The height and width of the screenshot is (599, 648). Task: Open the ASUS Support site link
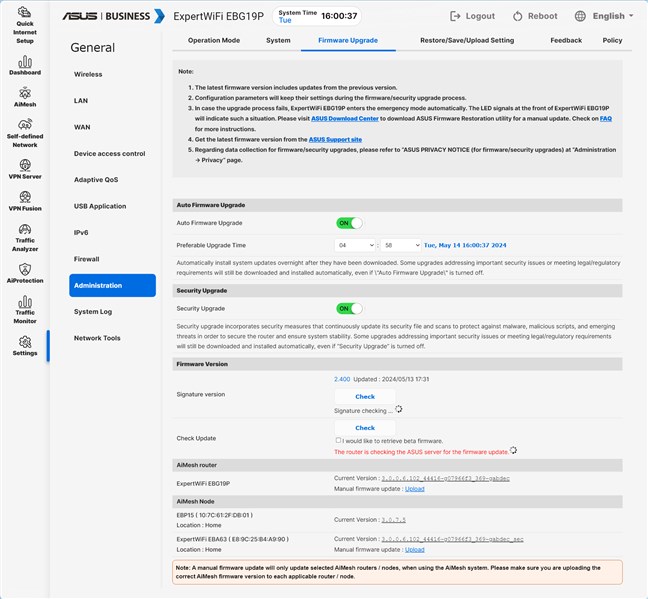(335, 140)
